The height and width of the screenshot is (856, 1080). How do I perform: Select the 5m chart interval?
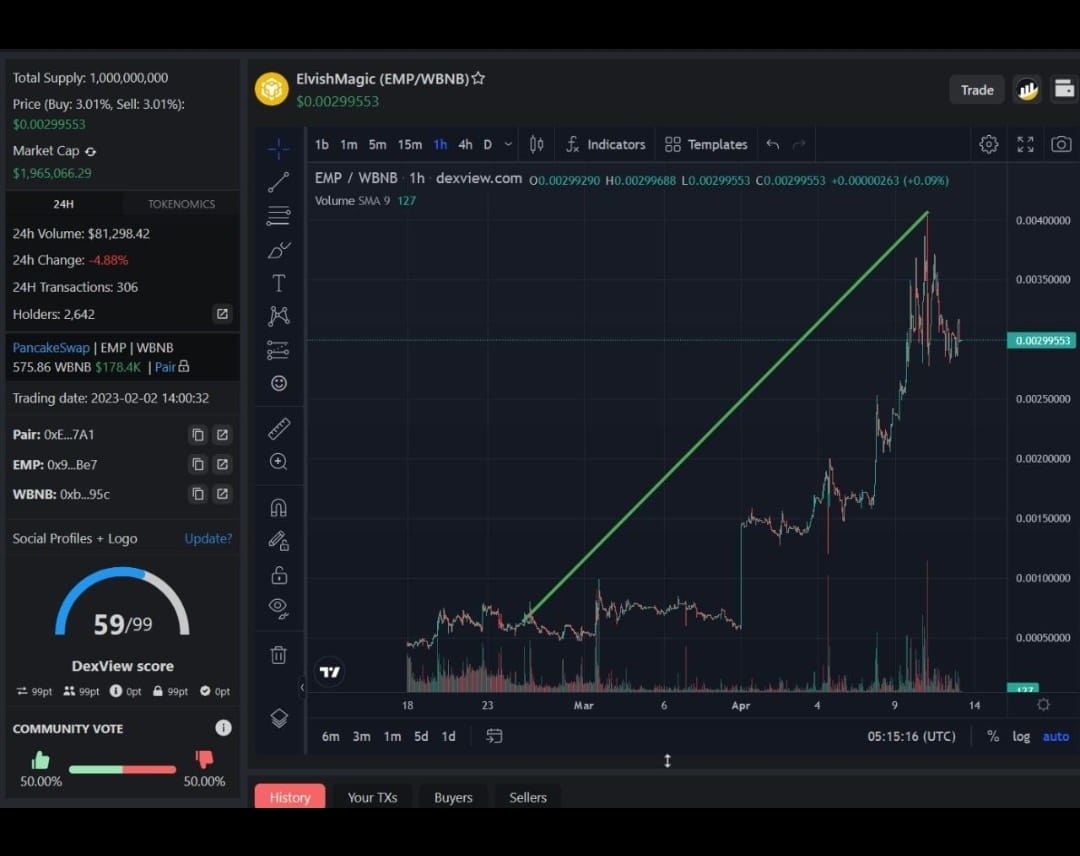coord(377,145)
